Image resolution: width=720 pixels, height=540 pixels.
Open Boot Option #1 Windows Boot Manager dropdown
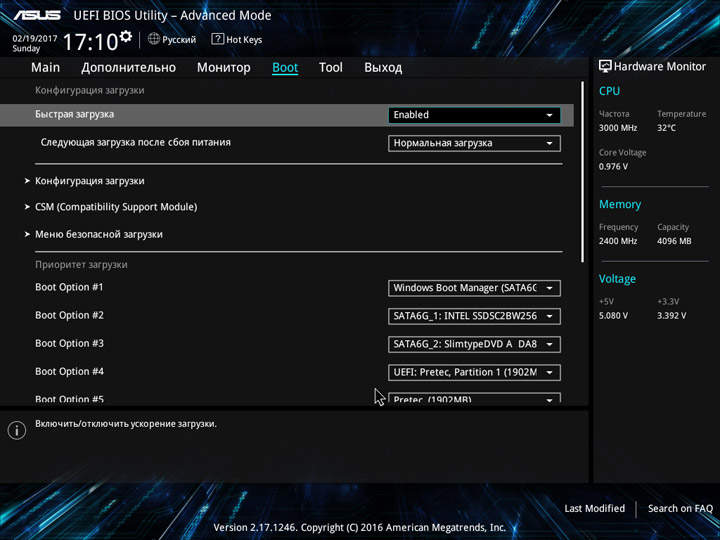coord(474,288)
